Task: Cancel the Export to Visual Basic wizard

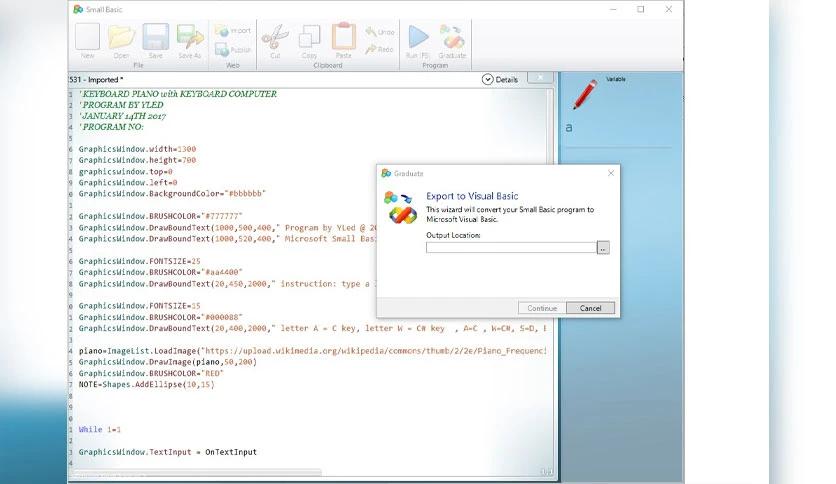Action: pyautogui.click(x=590, y=308)
